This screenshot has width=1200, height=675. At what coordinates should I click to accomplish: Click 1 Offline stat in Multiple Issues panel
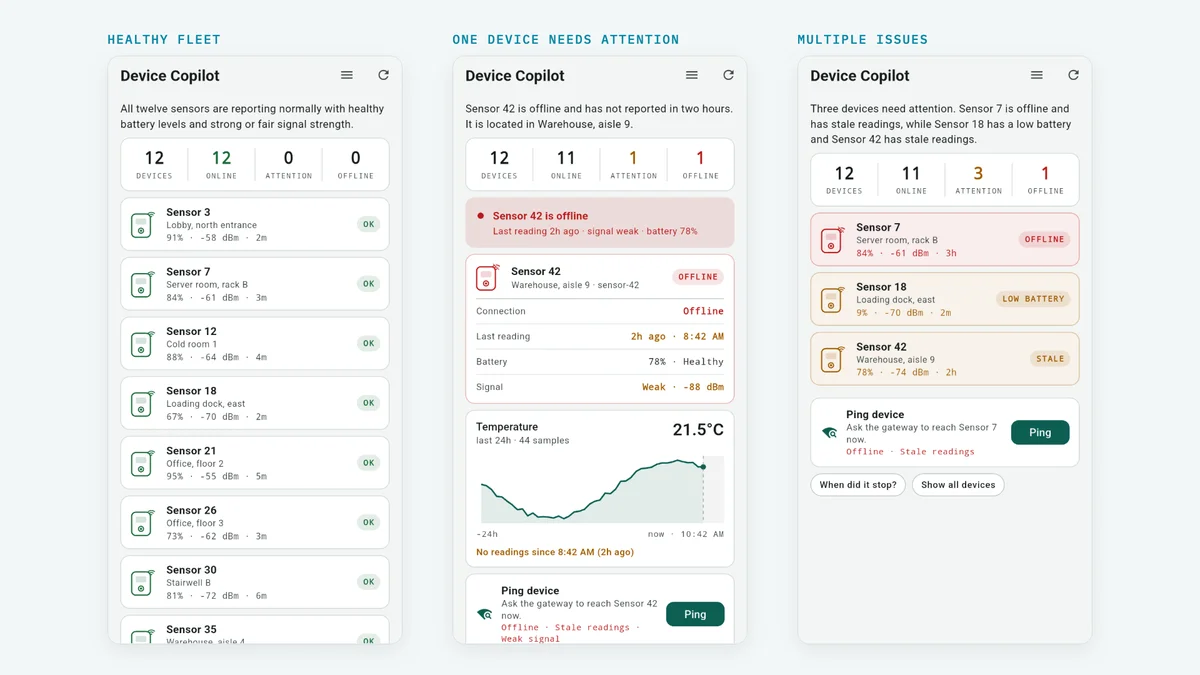pos(1045,179)
